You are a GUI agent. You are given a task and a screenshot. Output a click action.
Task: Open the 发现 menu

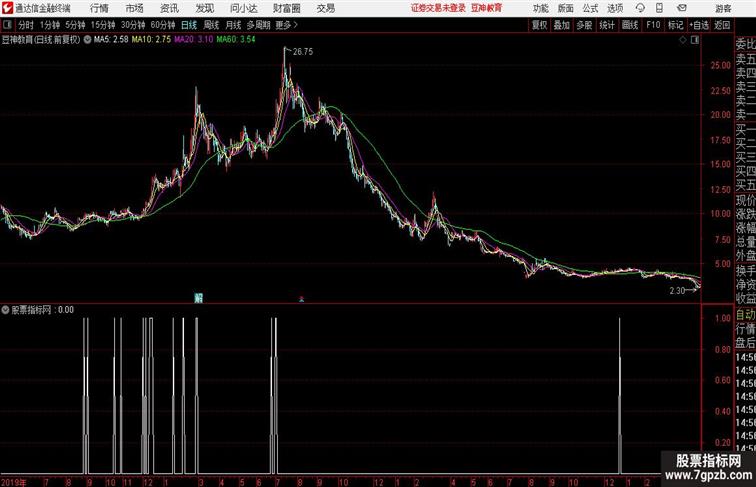pyautogui.click(x=204, y=8)
